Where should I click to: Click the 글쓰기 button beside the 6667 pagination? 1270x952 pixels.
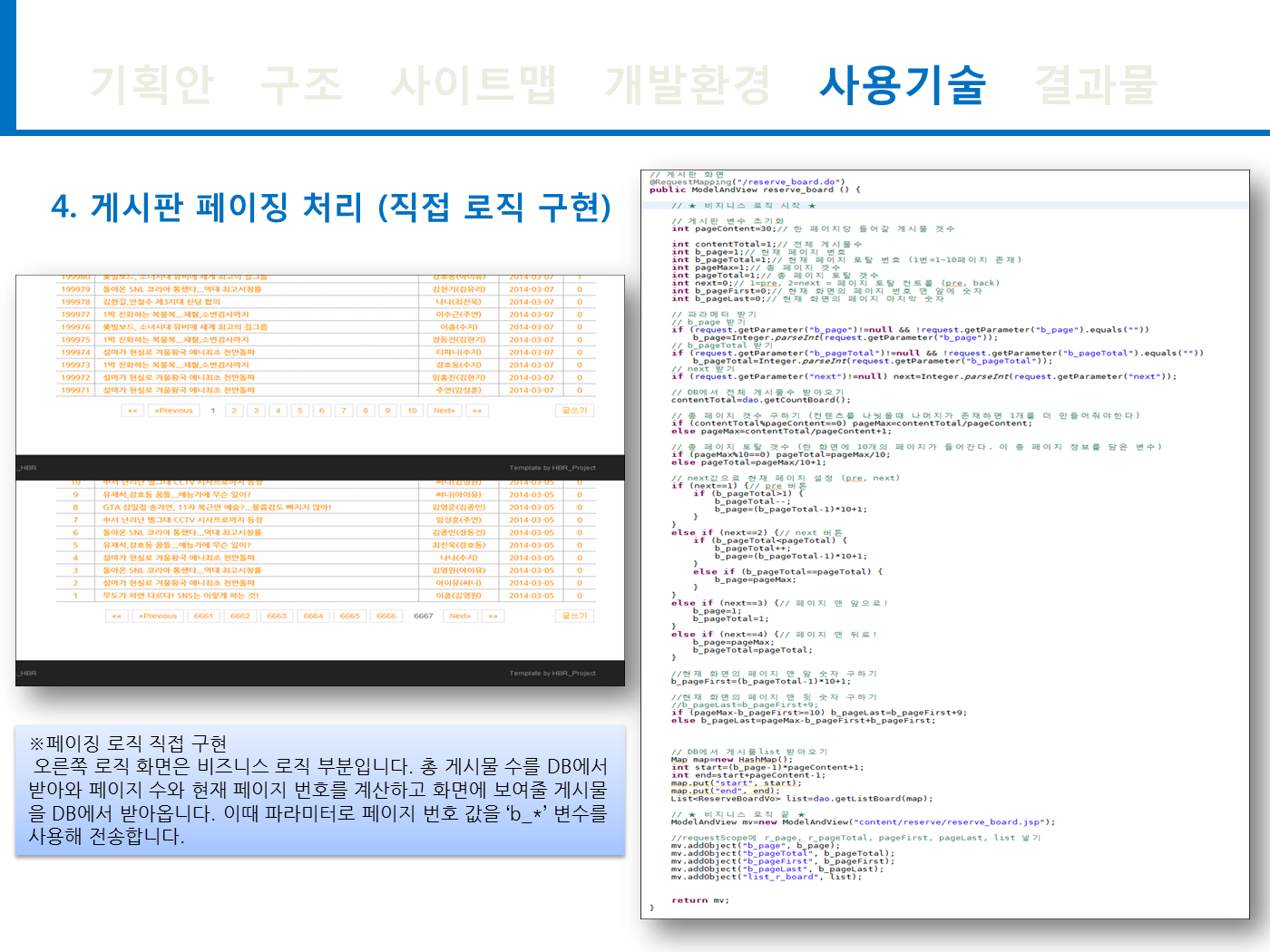(574, 616)
